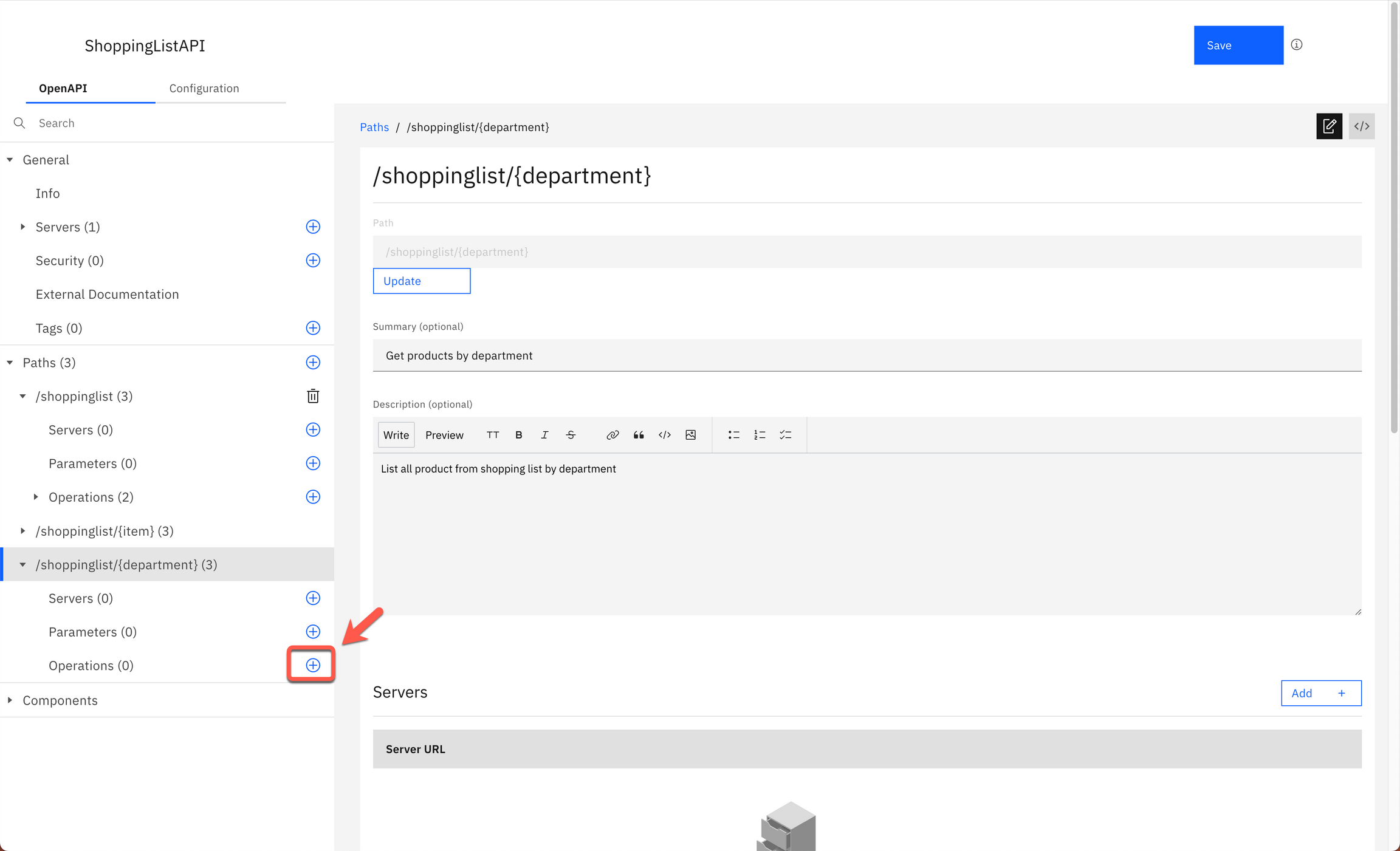Click the add Operations icon for /shoppinglist/{department}

click(312, 665)
